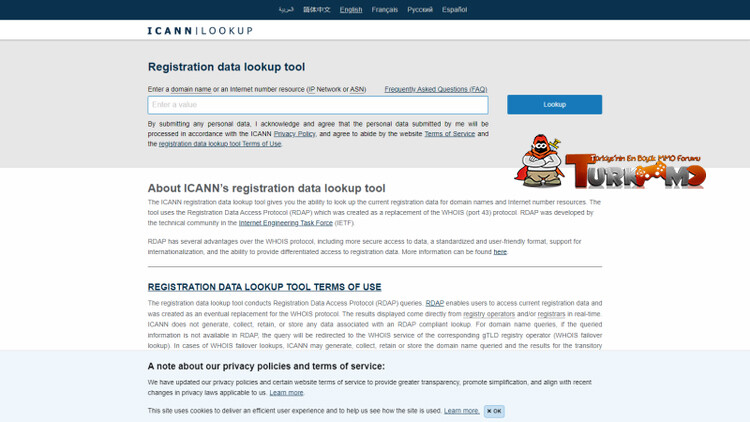Open Learn more link about privacy laws
Viewport: 750px width, 422px height.
286,393
